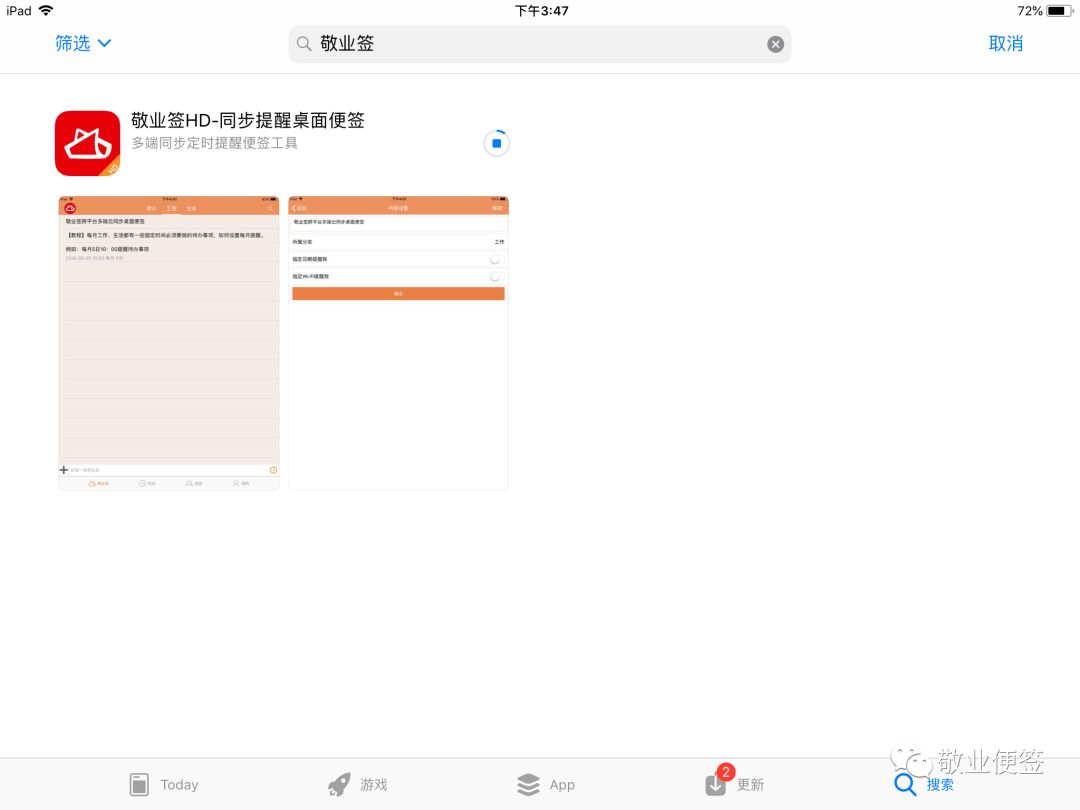Click the battery indicator in status bar
Image resolution: width=1080 pixels, height=810 pixels.
[x=1059, y=11]
